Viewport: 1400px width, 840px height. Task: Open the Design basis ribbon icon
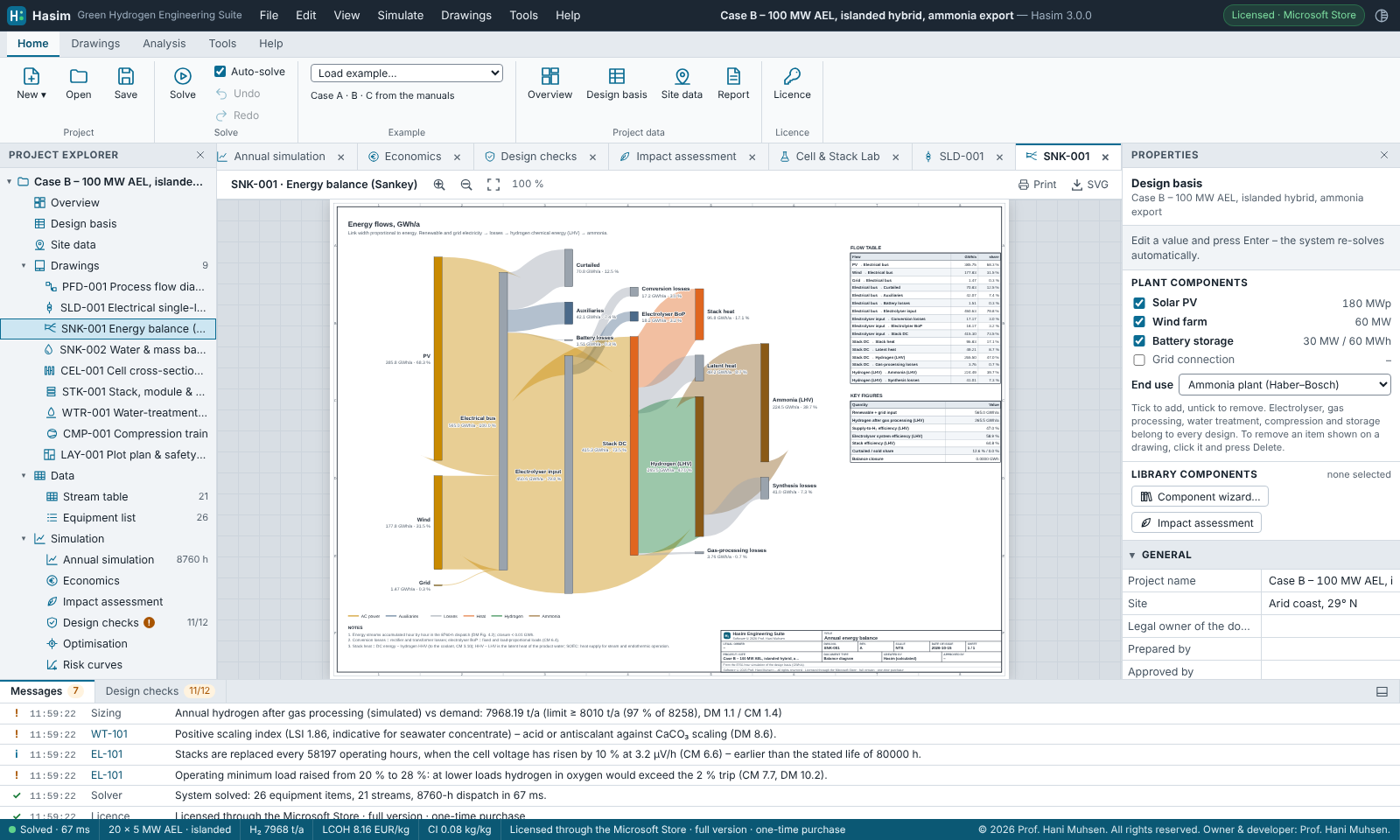pyautogui.click(x=617, y=84)
